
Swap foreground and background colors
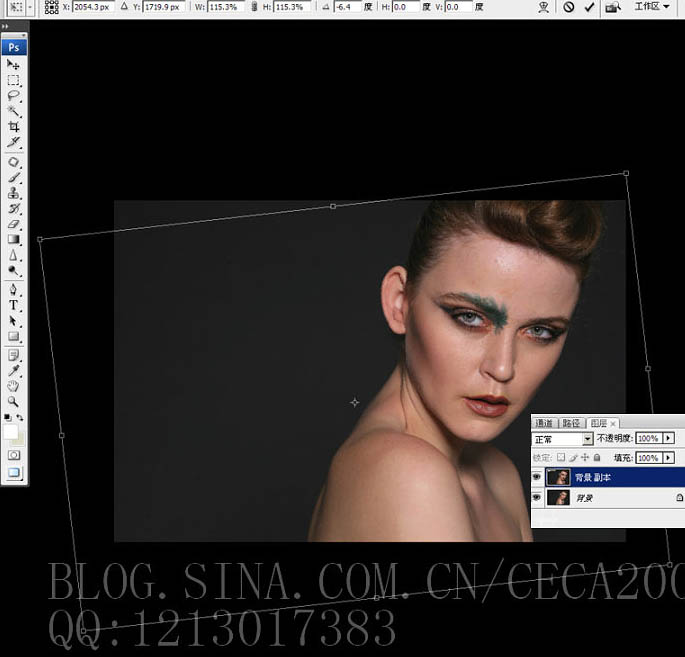coord(20,418)
